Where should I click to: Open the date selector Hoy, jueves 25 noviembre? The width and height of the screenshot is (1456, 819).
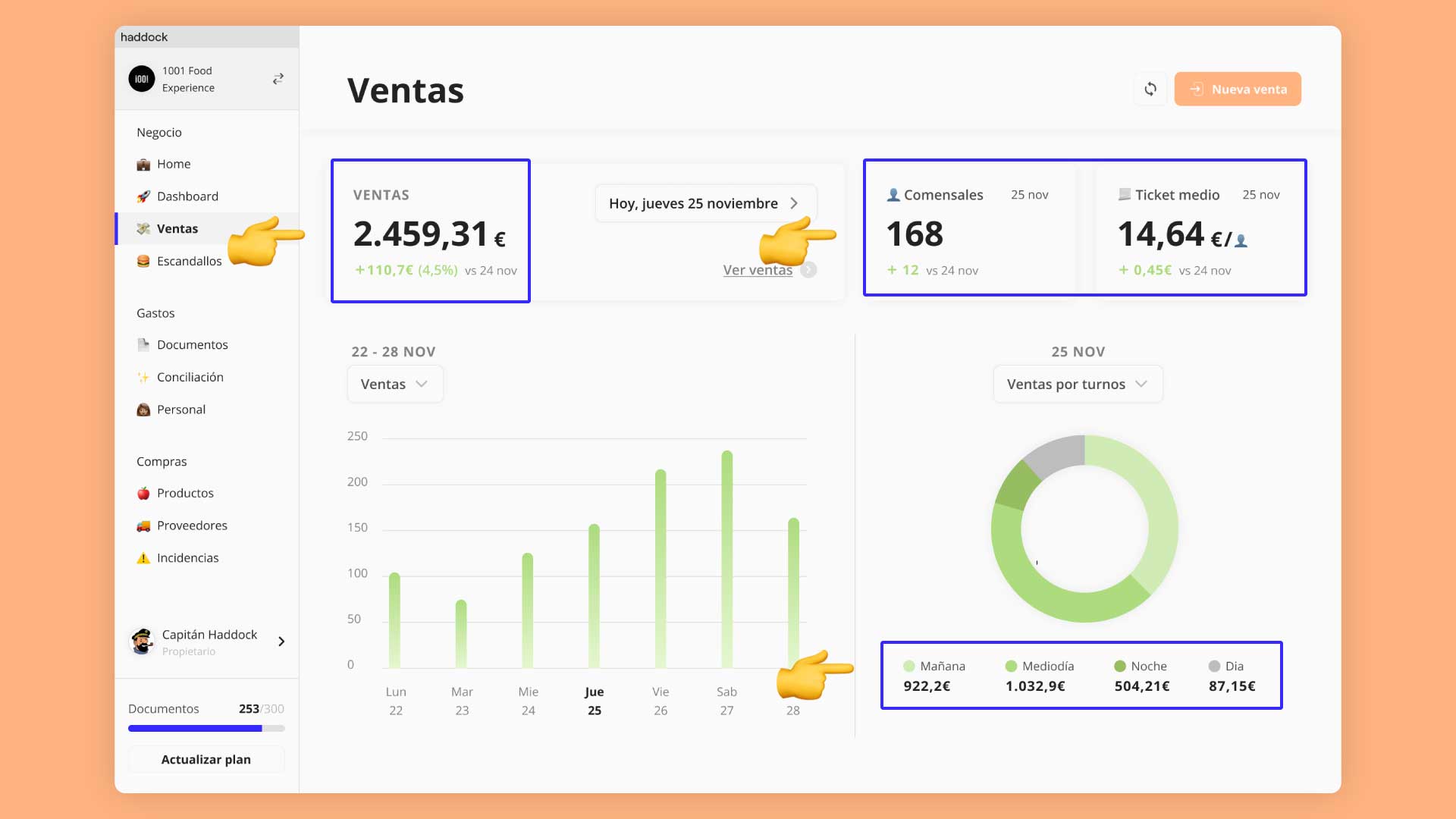704,203
